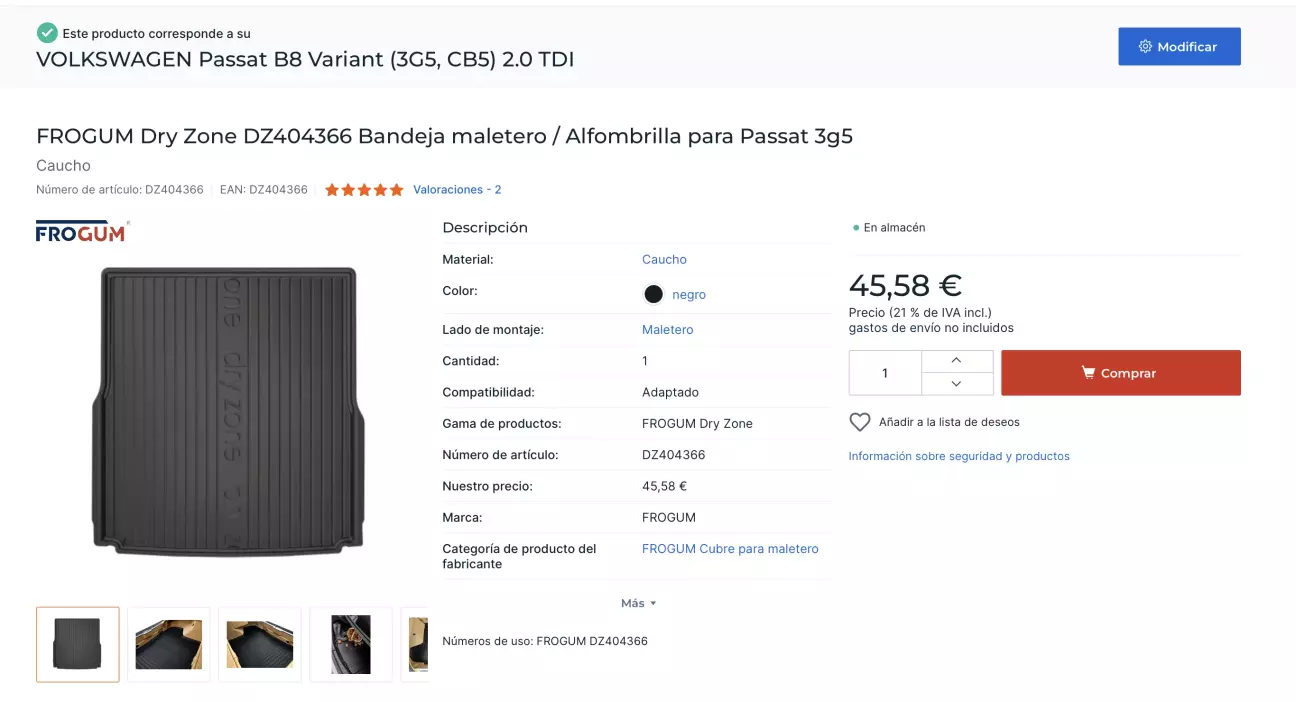Viewport: 1296px width, 702px height.
Task: Select the second trunk photo thumbnail
Action: coord(169,645)
